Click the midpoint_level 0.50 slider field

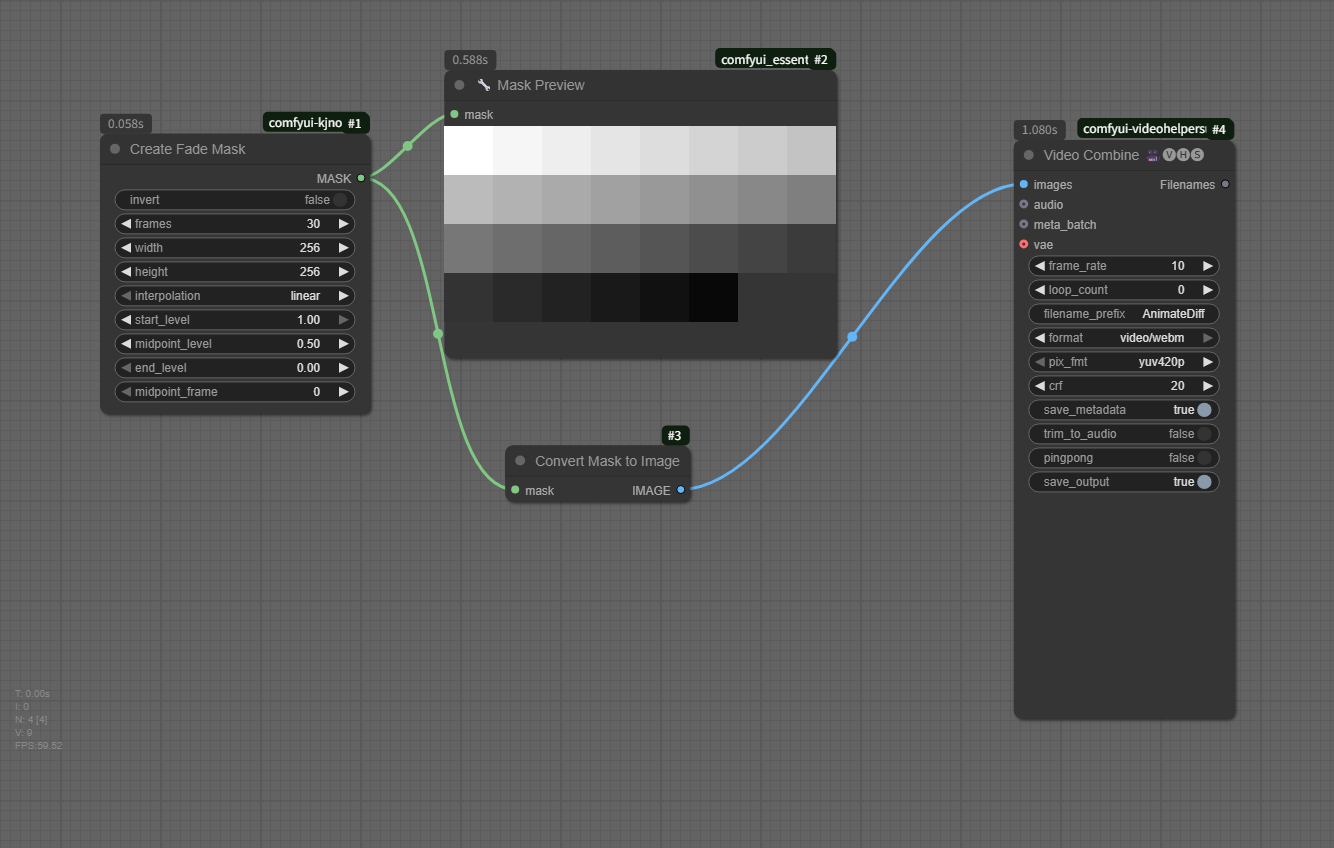(x=235, y=344)
